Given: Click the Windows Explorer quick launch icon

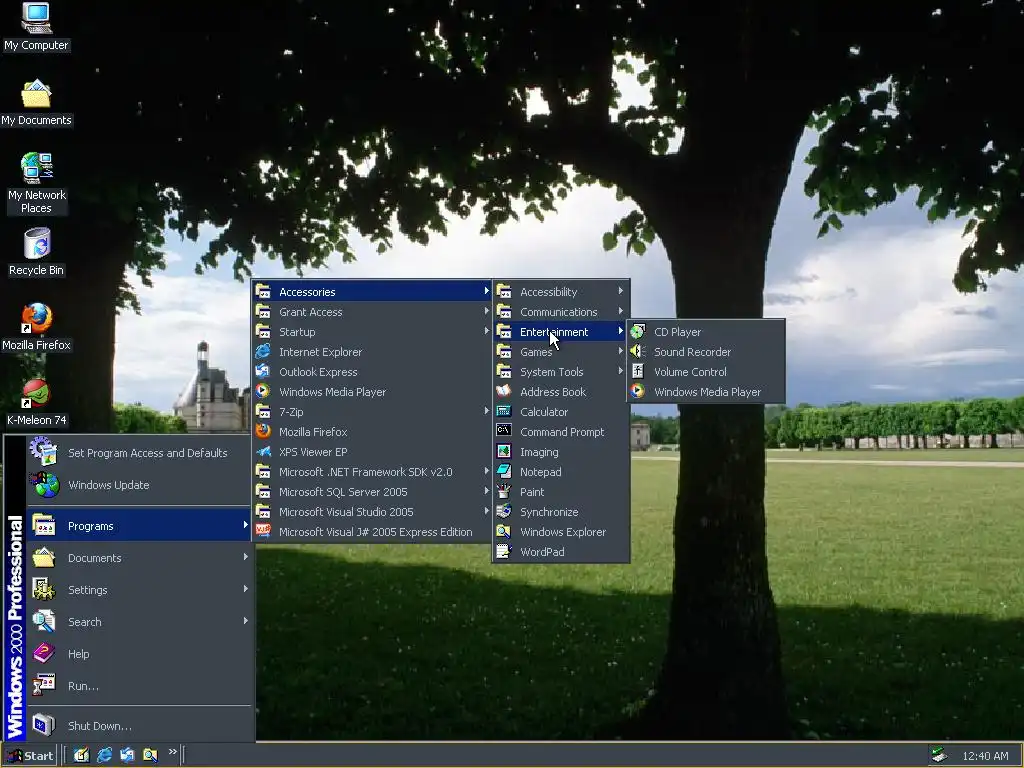Looking at the screenshot, I should point(150,755).
